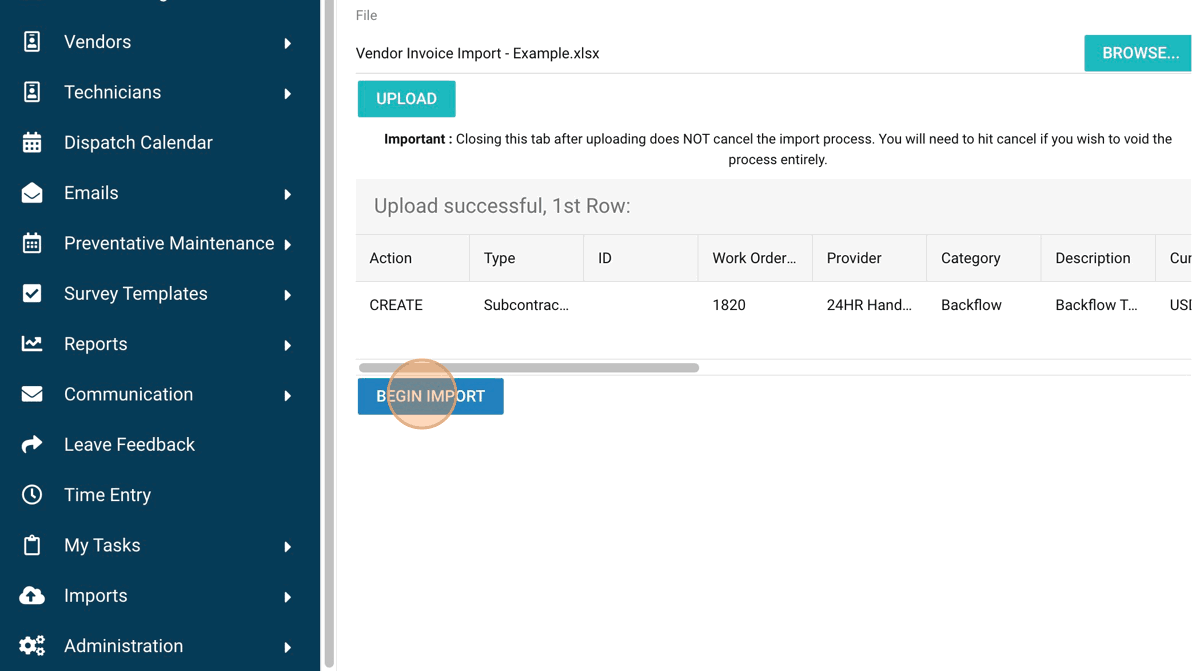Expand the My Tasks submenu arrow
Screen dimensions: 1200x671
click(288, 547)
